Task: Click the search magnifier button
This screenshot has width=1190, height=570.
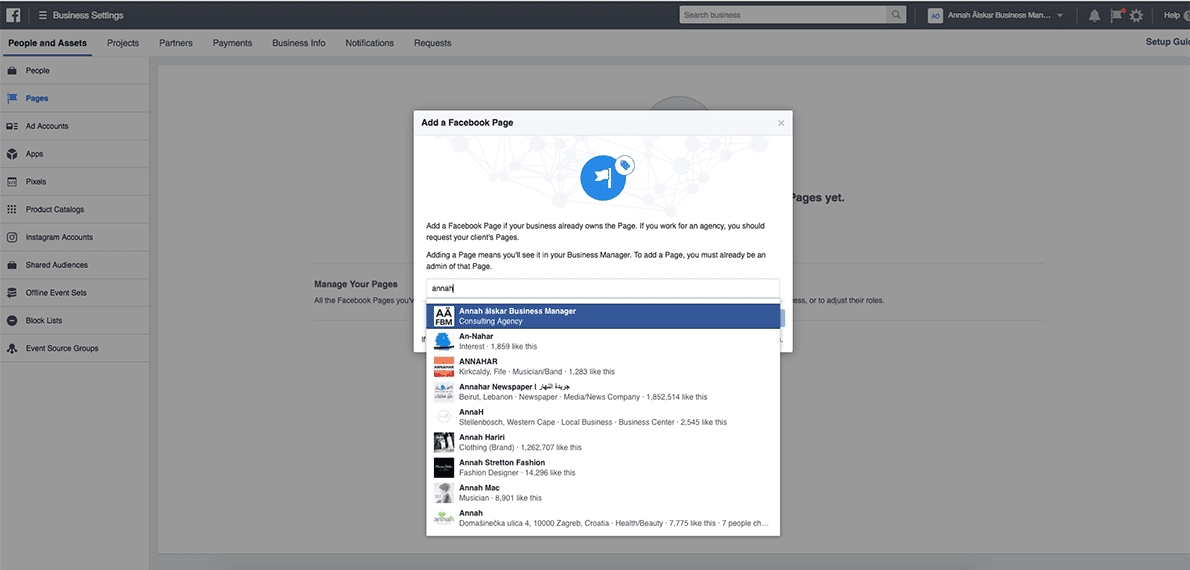Action: point(895,15)
